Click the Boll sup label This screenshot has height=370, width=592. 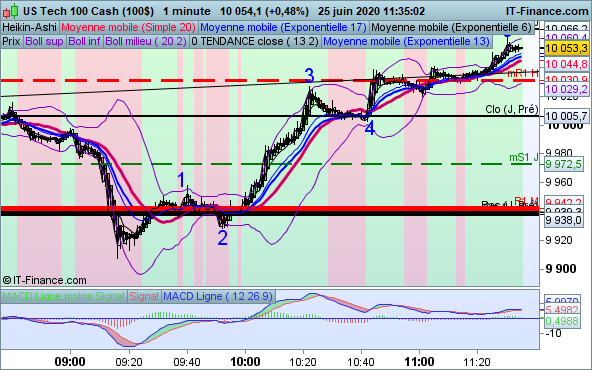[44, 41]
